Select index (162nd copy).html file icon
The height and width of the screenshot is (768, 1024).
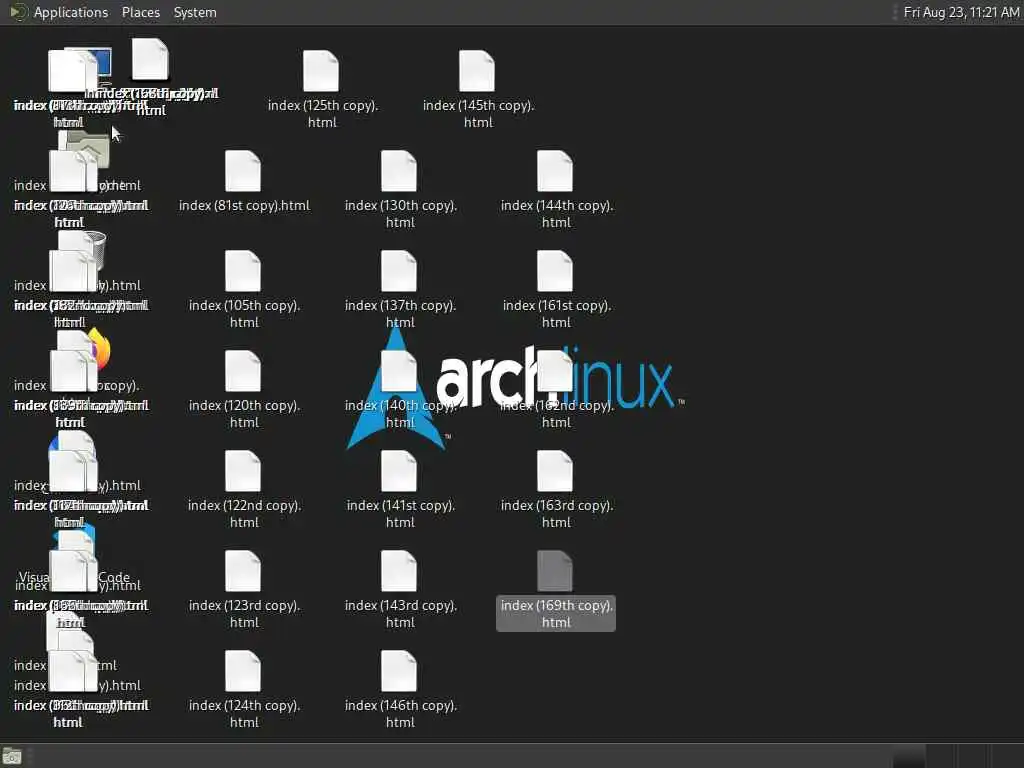coord(555,371)
